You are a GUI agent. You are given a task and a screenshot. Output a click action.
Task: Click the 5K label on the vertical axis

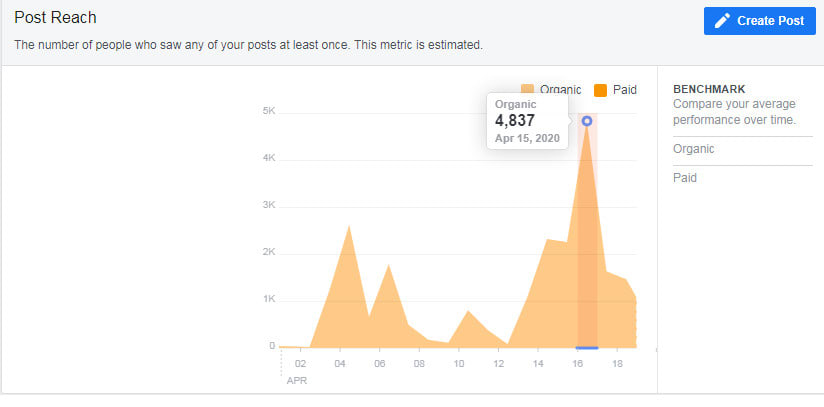coord(269,111)
